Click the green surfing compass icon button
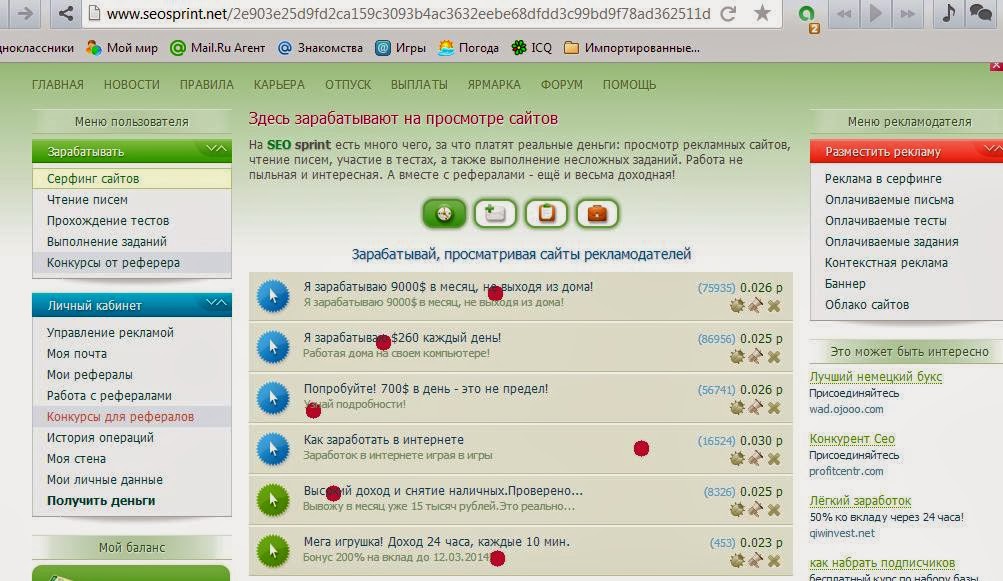This screenshot has width=1003, height=581. tap(444, 214)
